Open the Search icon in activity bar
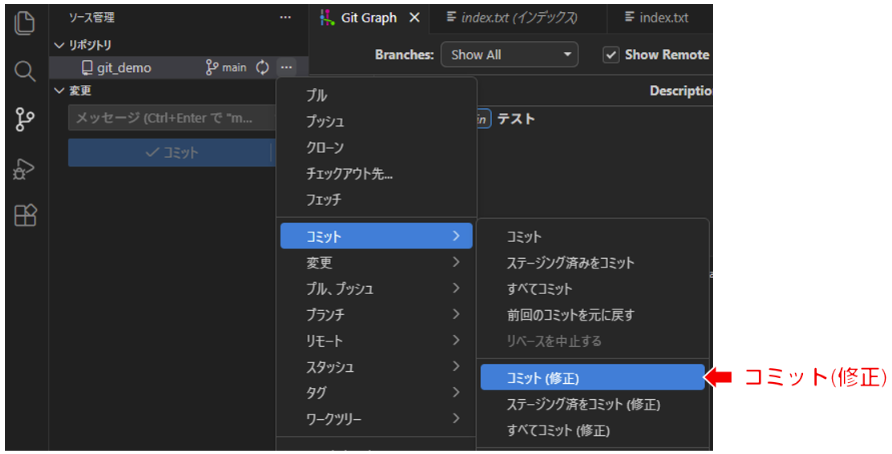This screenshot has width=892, height=454. click(x=25, y=71)
